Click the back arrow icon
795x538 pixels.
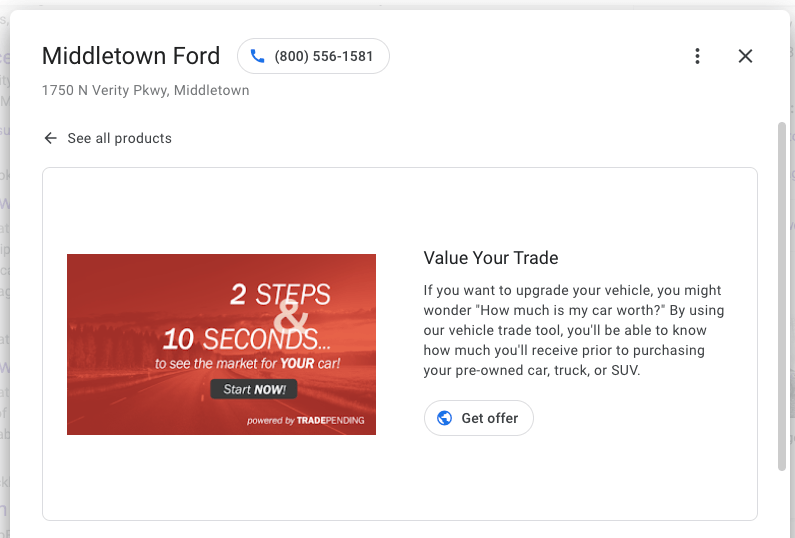(x=50, y=138)
